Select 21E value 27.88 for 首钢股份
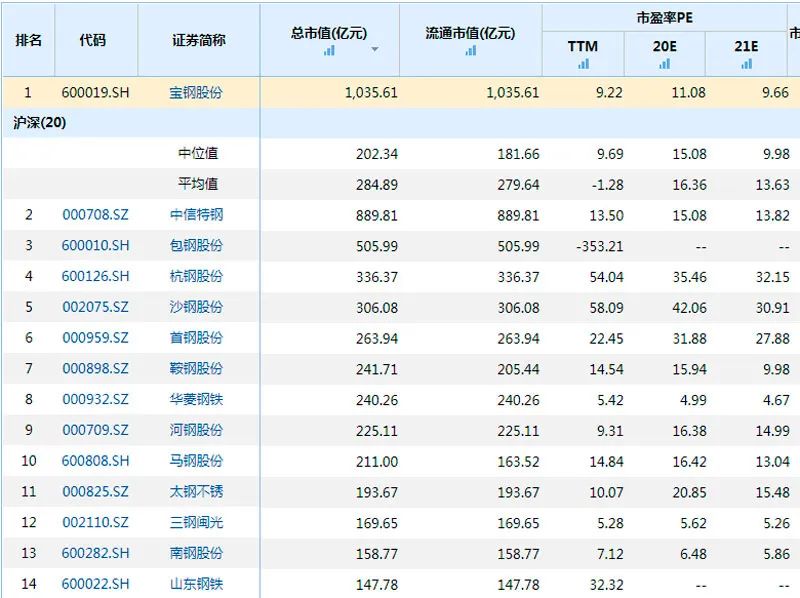Viewport: 800px width, 598px height. (772, 338)
